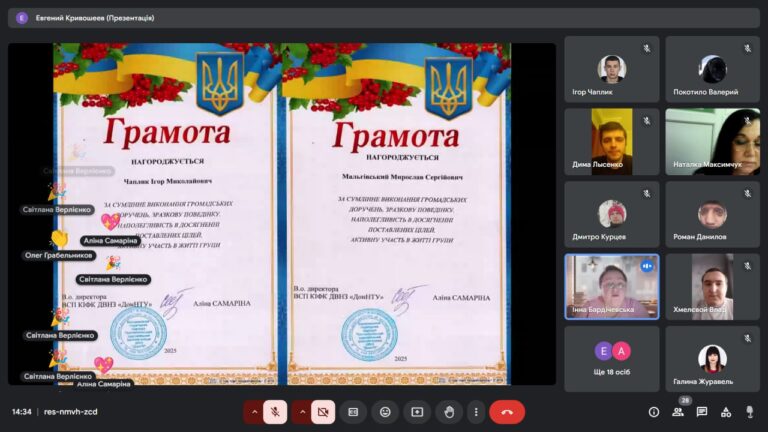The width and height of the screenshot is (768, 432).
Task: Leave the call with the red button
Action: pyautogui.click(x=507, y=412)
